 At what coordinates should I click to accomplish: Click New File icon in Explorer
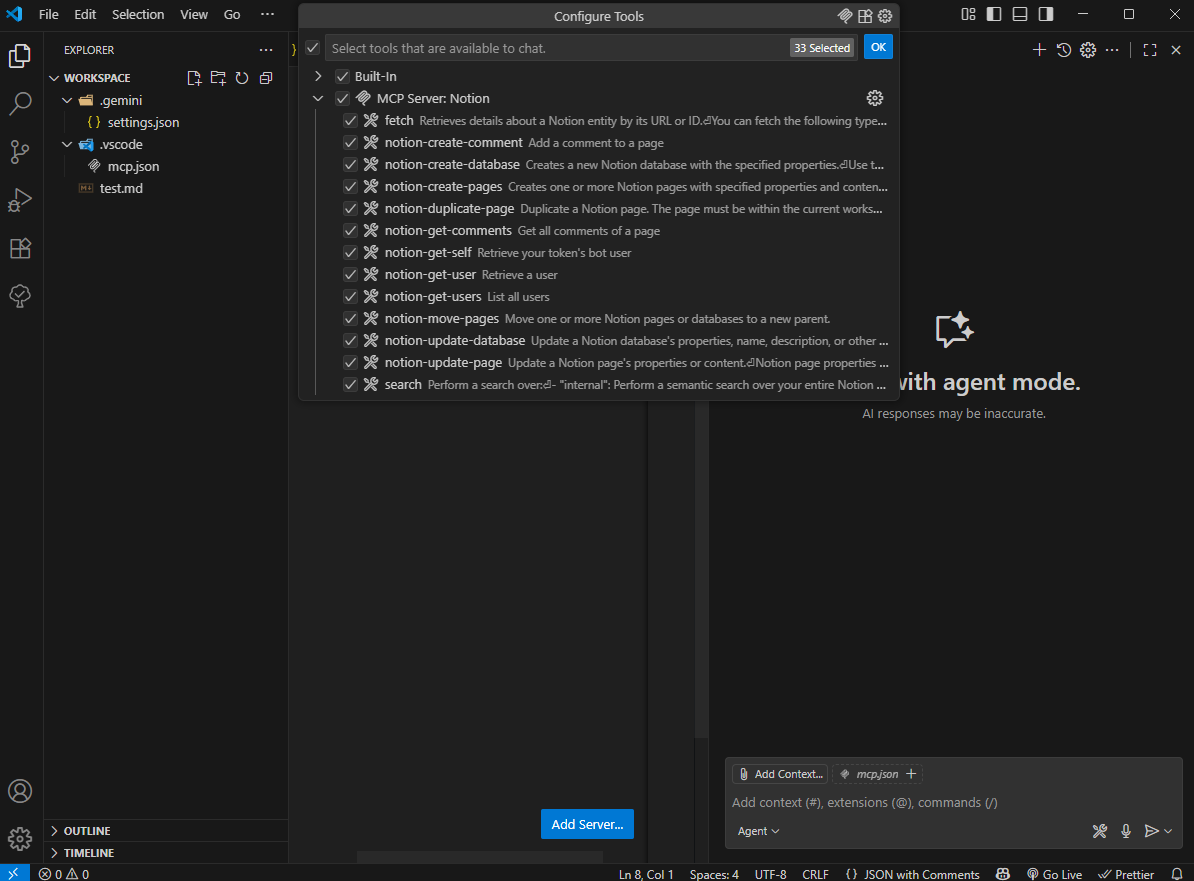pos(194,78)
